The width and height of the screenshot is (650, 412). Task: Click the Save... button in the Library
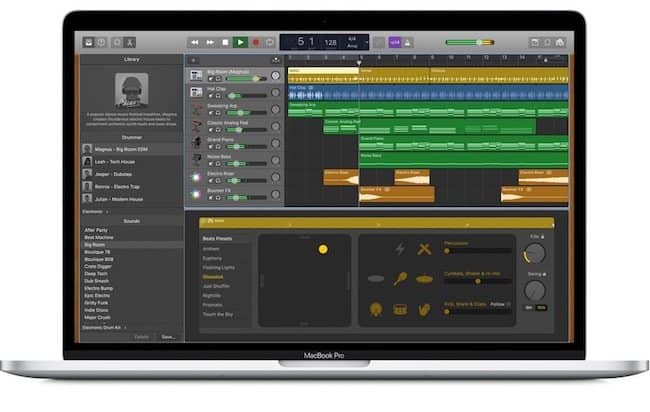168,337
